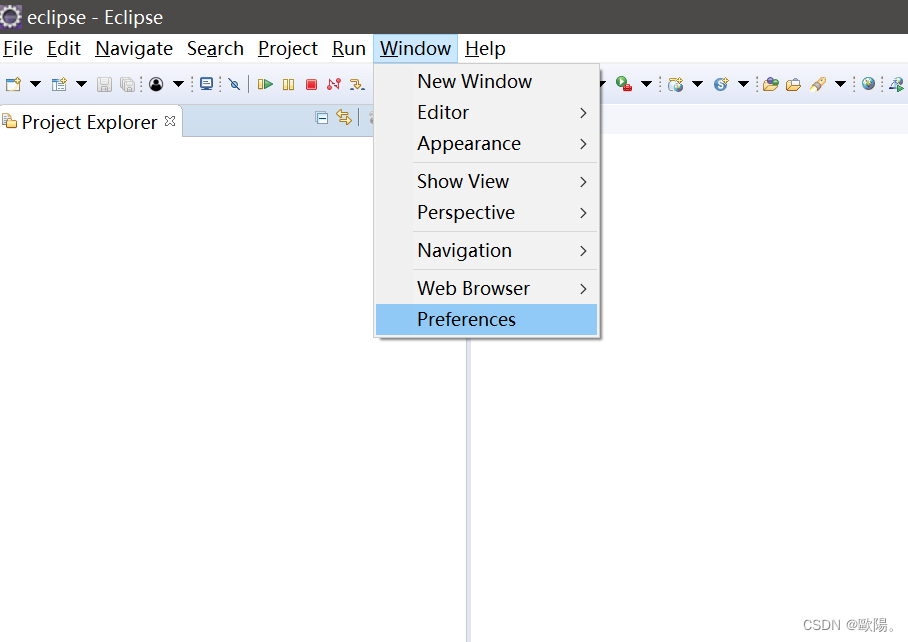Click the rightmost globe with green arrow icon
This screenshot has width=908, height=642.
click(896, 85)
